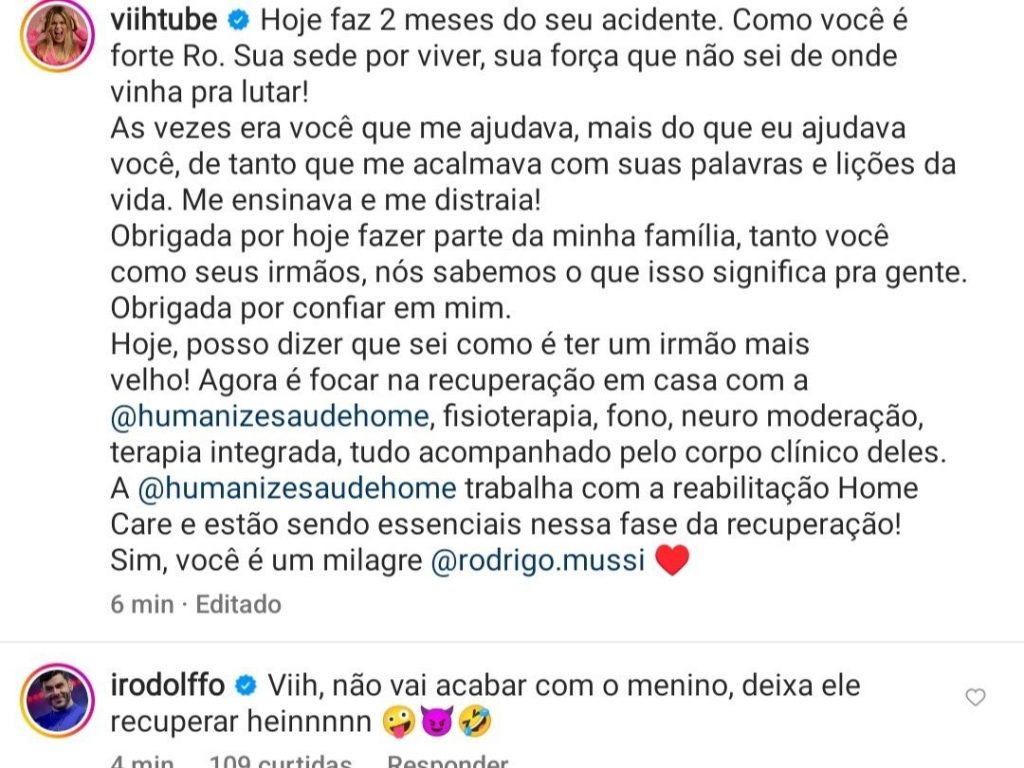
Task: Open the @humanizesaudehome mention before 'trabalha'
Action: [x=297, y=488]
